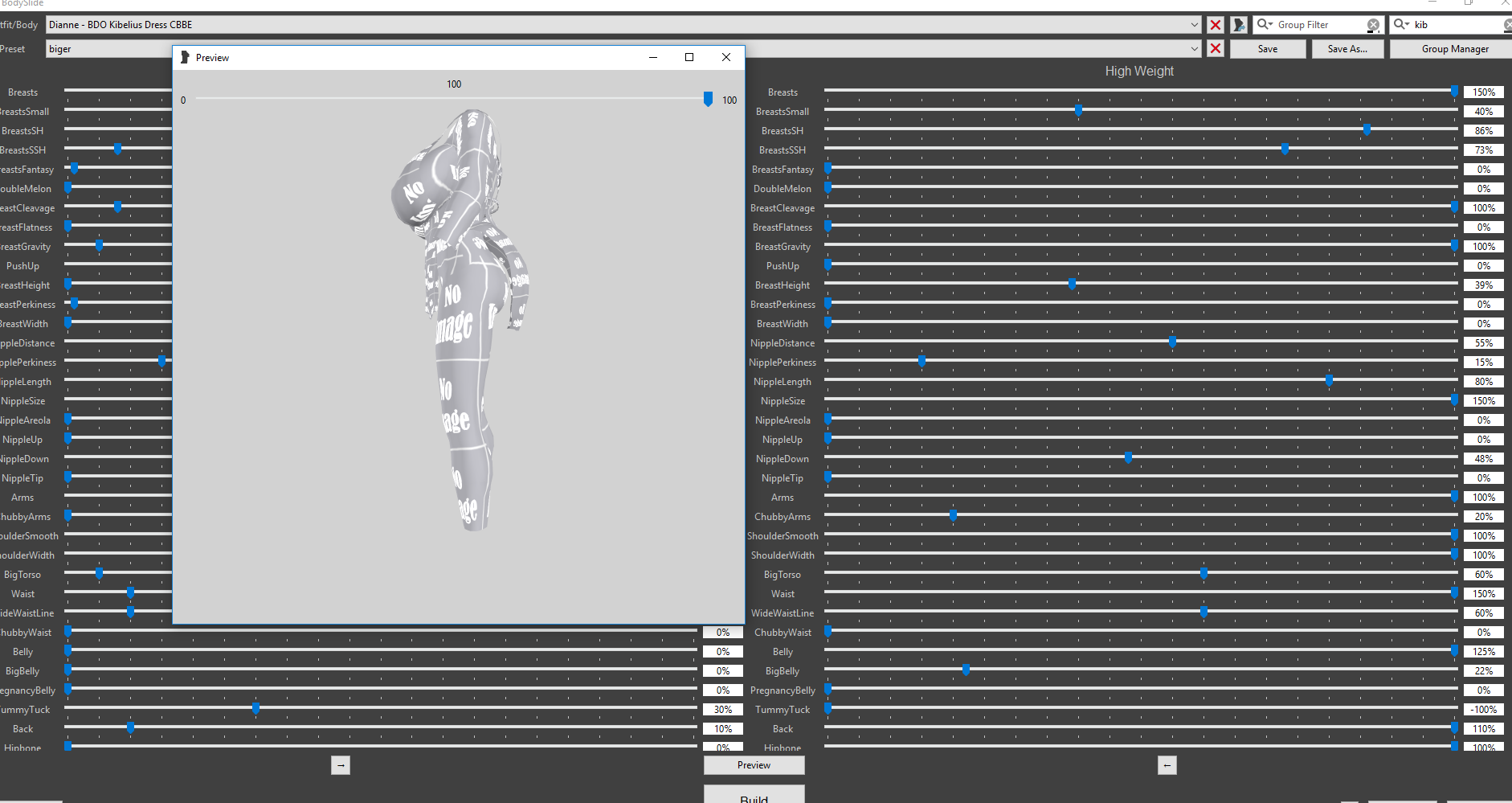Screen dimensions: 1512x803
Task: Click High Weight BigBelly slider handle
Action: point(966,670)
